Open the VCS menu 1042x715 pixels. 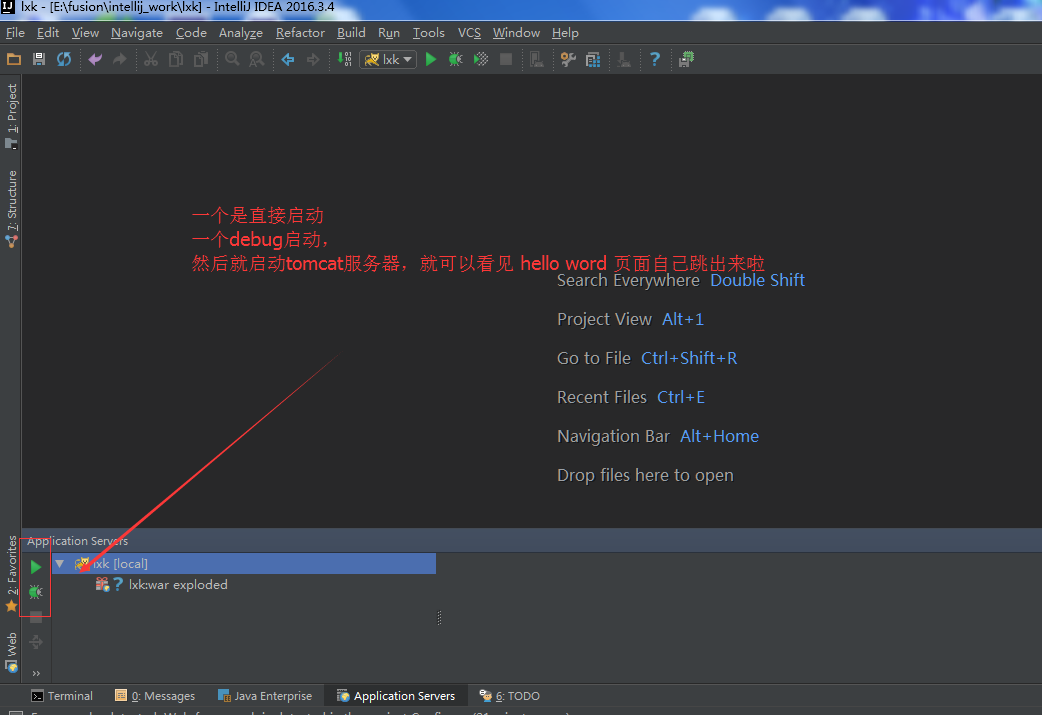(469, 33)
